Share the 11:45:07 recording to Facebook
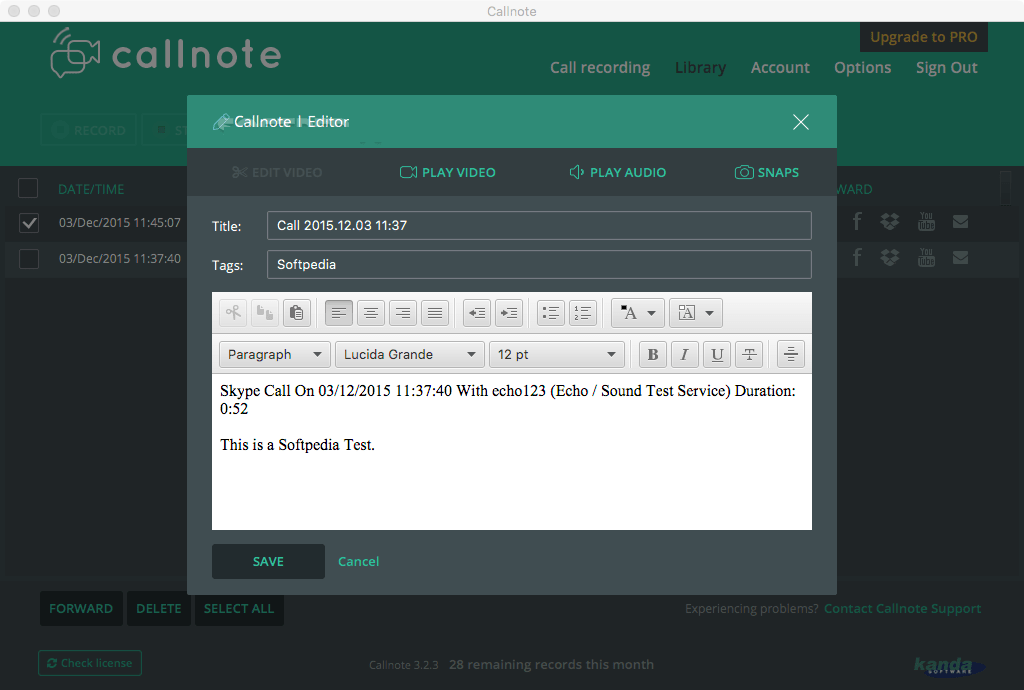 pyautogui.click(x=857, y=222)
